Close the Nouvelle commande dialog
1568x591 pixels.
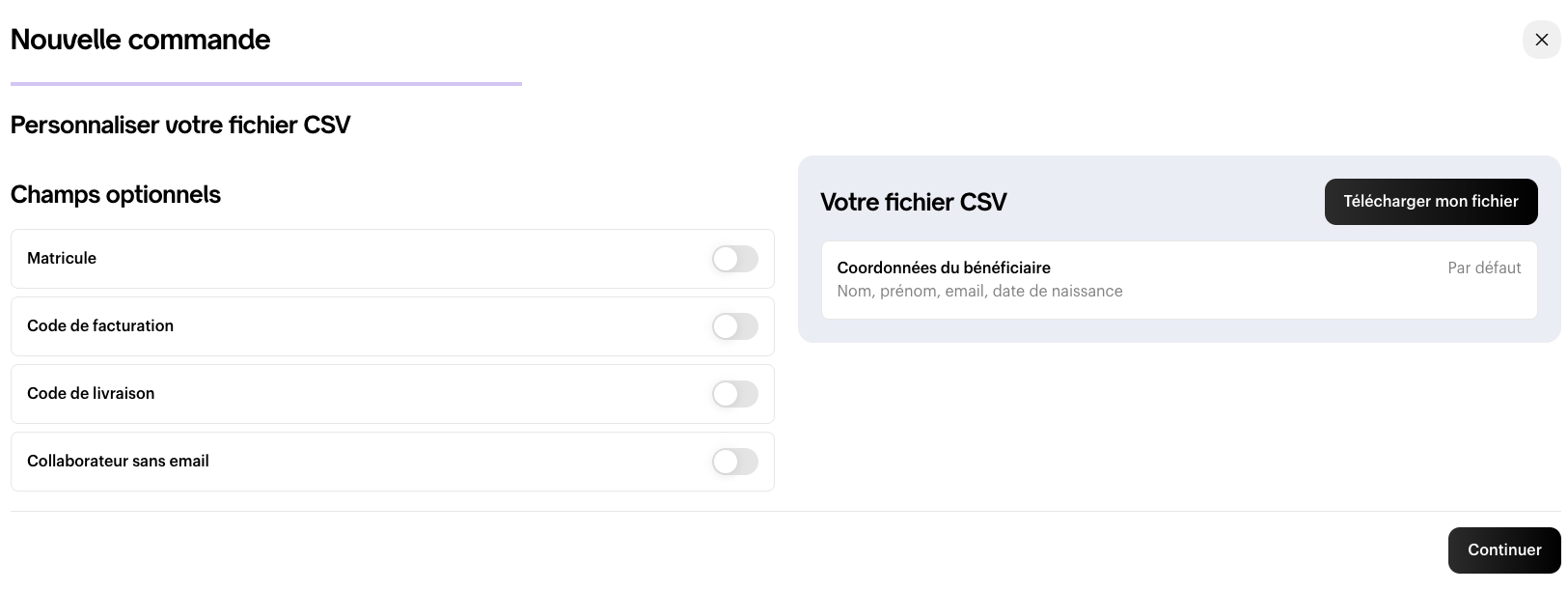1541,40
